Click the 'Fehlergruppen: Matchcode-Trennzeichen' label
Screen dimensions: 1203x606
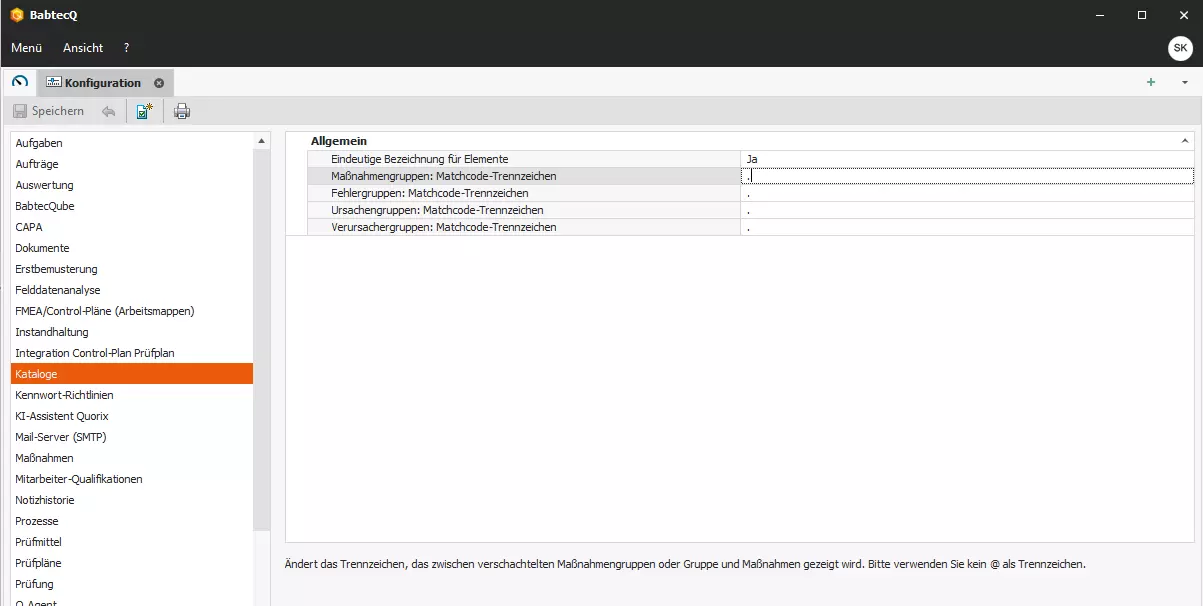[430, 193]
